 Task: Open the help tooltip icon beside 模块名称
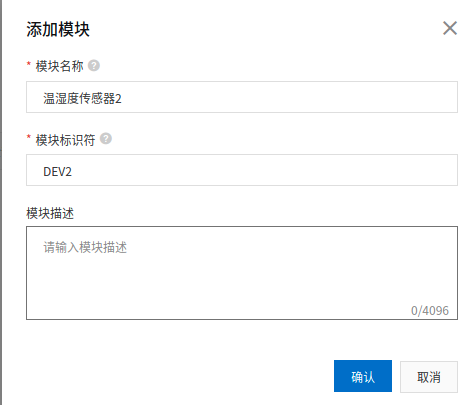94,65
